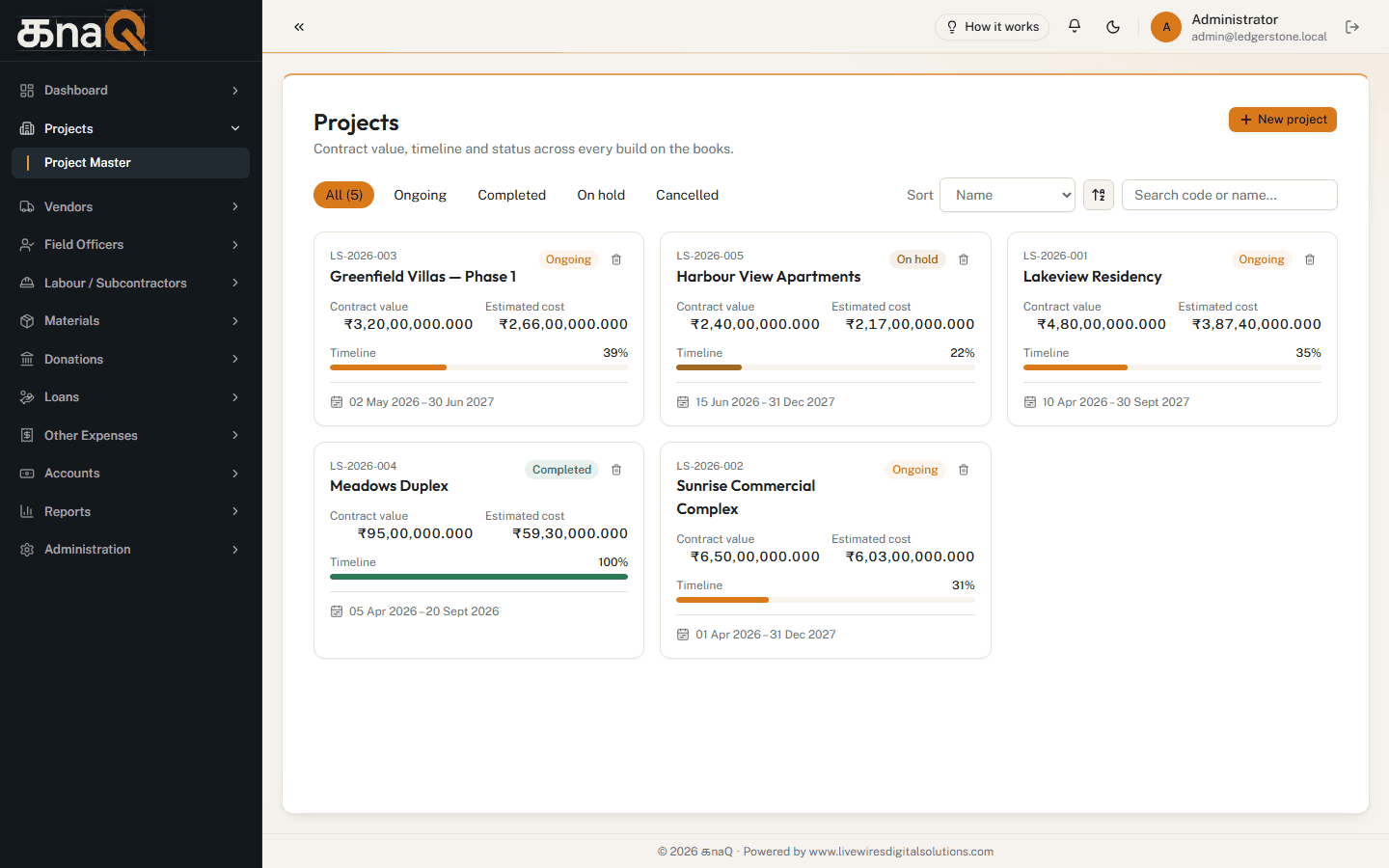Collapse the Projects menu chevron
The width and height of the screenshot is (1389, 868).
click(x=235, y=128)
